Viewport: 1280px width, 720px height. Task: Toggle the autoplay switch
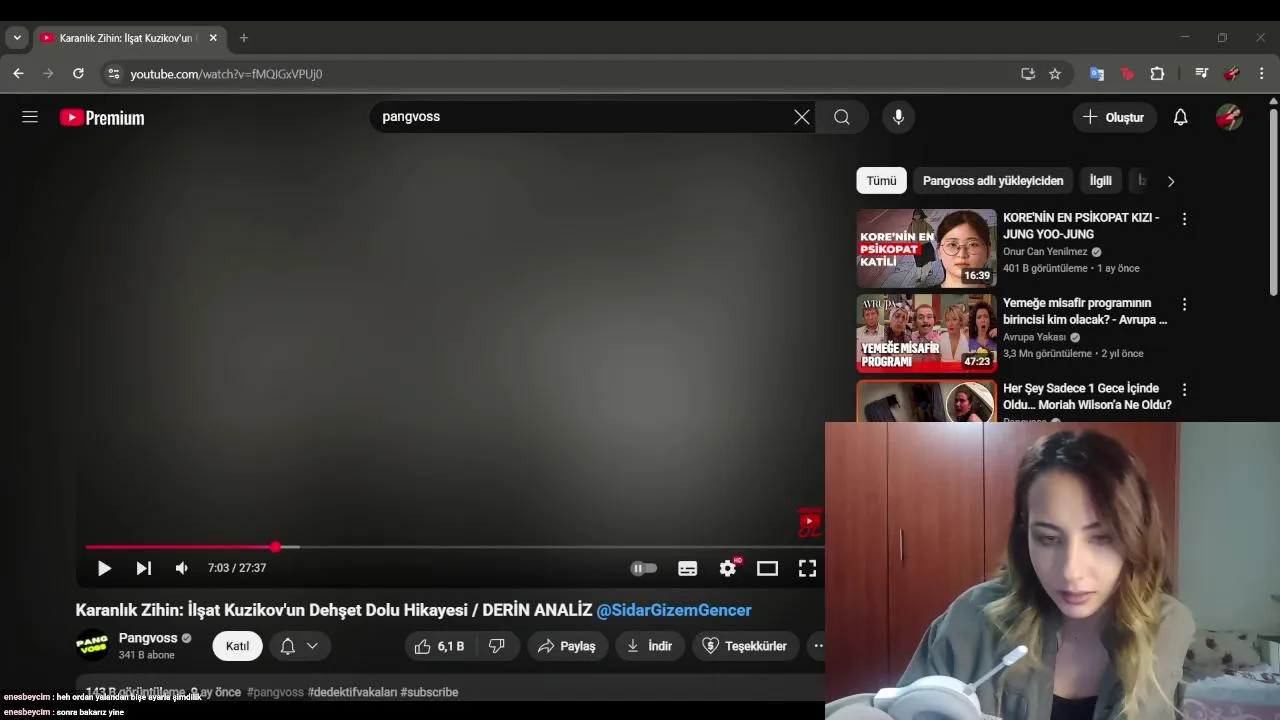644,568
